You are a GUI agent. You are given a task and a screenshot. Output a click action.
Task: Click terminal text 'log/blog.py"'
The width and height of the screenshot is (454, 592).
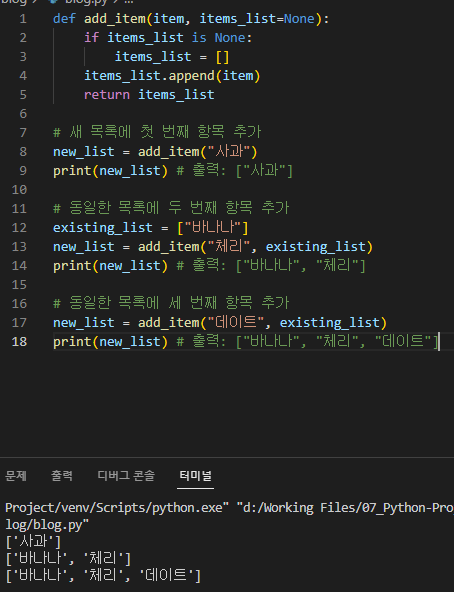(47, 525)
